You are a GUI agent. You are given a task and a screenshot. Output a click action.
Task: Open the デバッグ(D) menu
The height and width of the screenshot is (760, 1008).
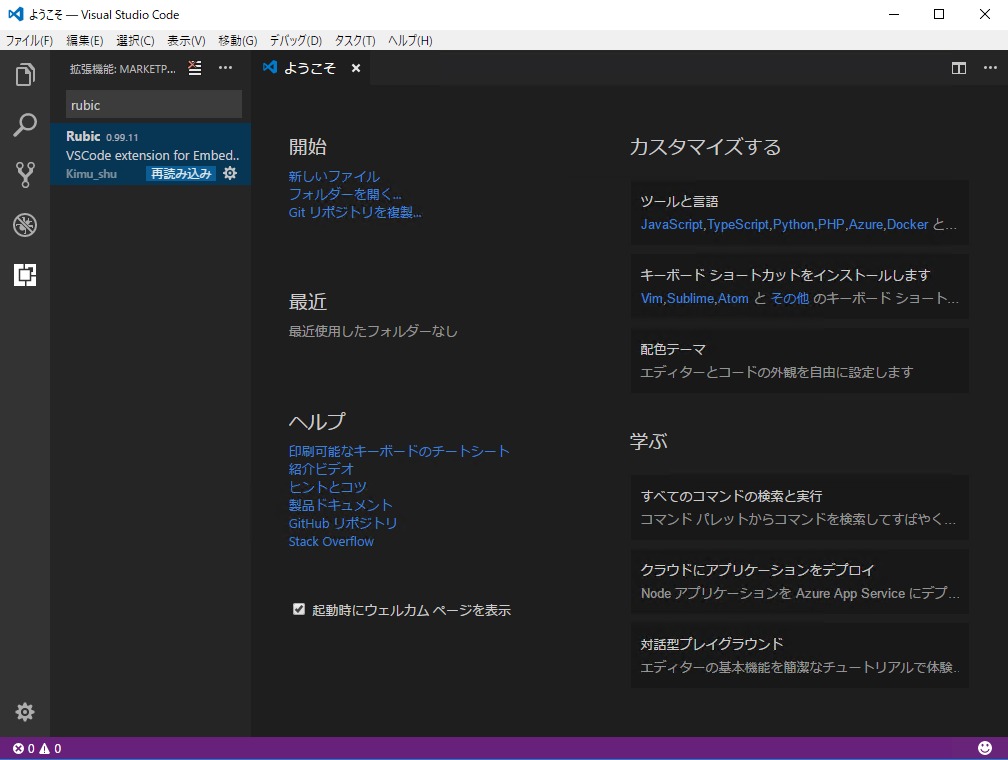[x=295, y=41]
